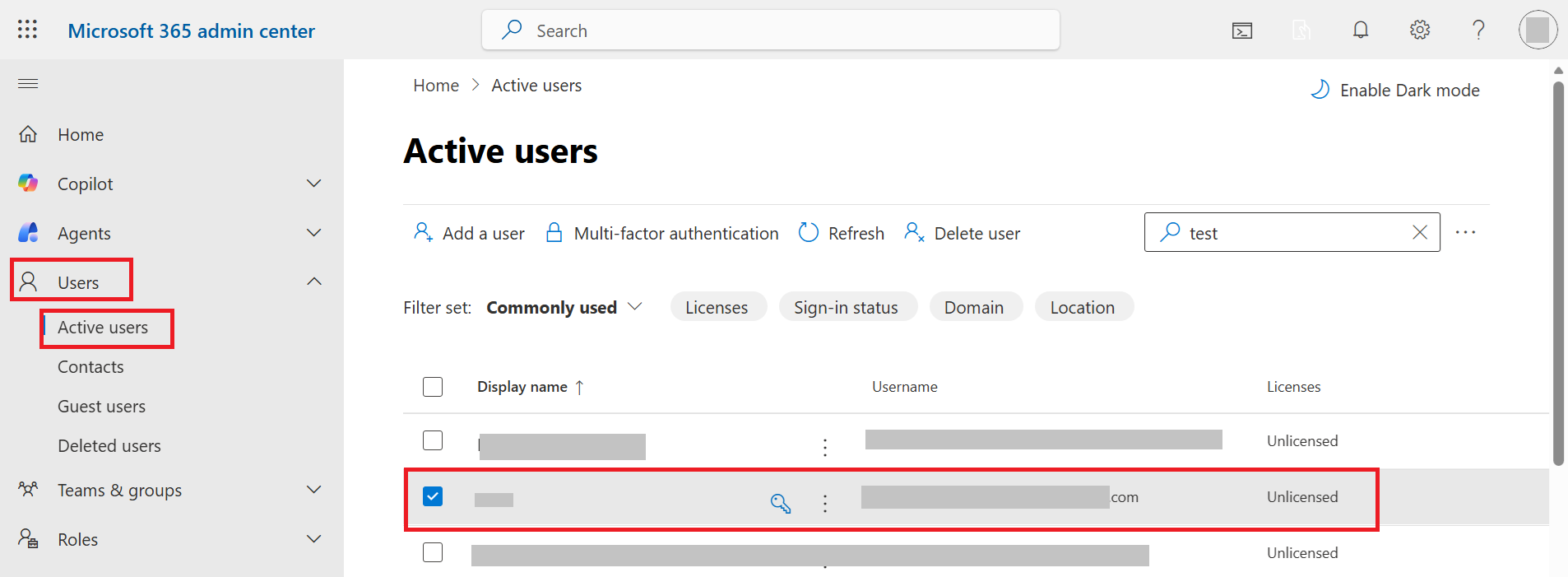Click the Users person icon
Viewport: 1568px width, 577px height.
(28, 282)
